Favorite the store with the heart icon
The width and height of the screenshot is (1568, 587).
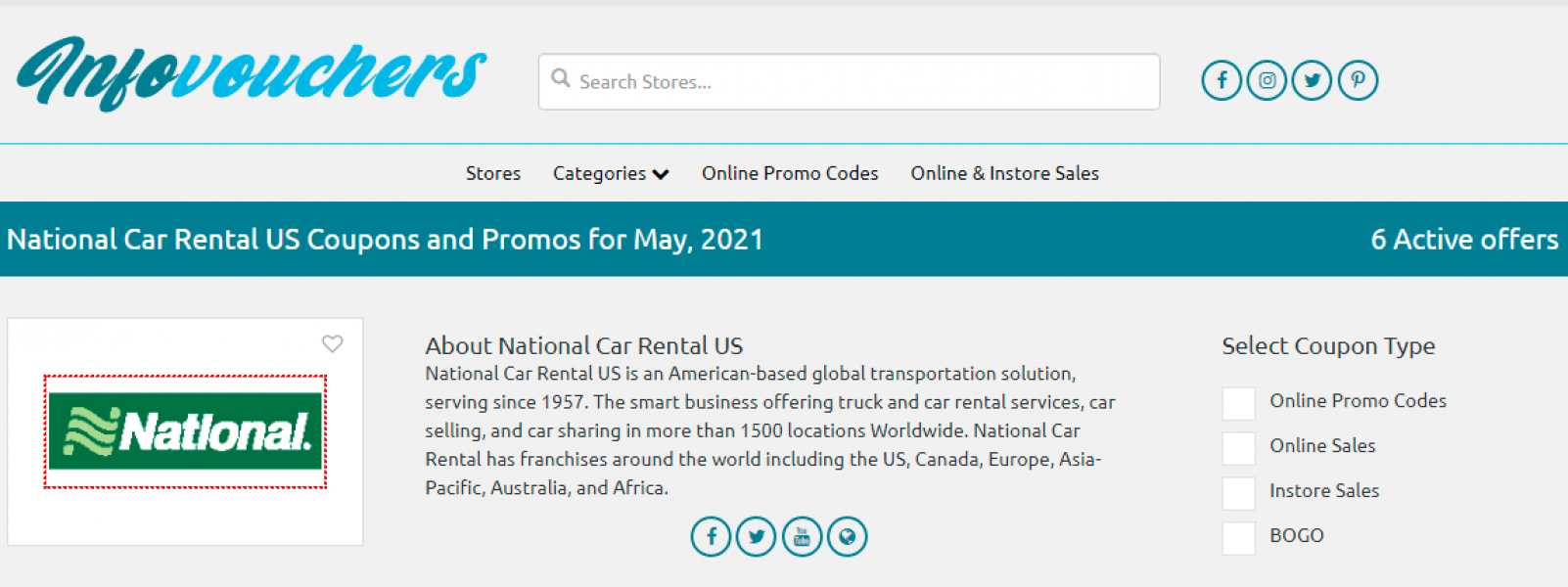333,343
